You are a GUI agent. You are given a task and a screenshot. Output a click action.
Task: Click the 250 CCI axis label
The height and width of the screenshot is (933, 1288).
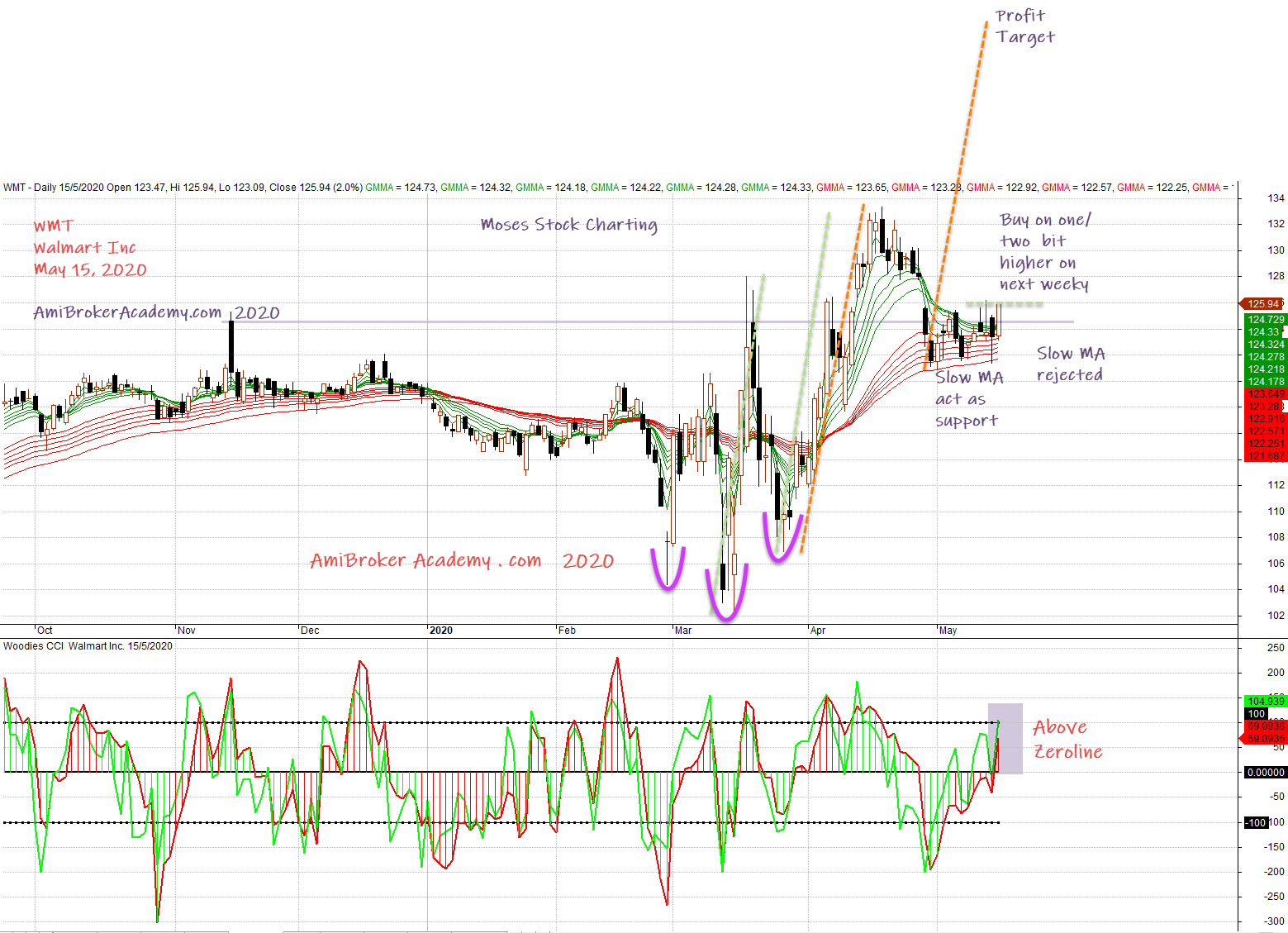[x=1276, y=648]
